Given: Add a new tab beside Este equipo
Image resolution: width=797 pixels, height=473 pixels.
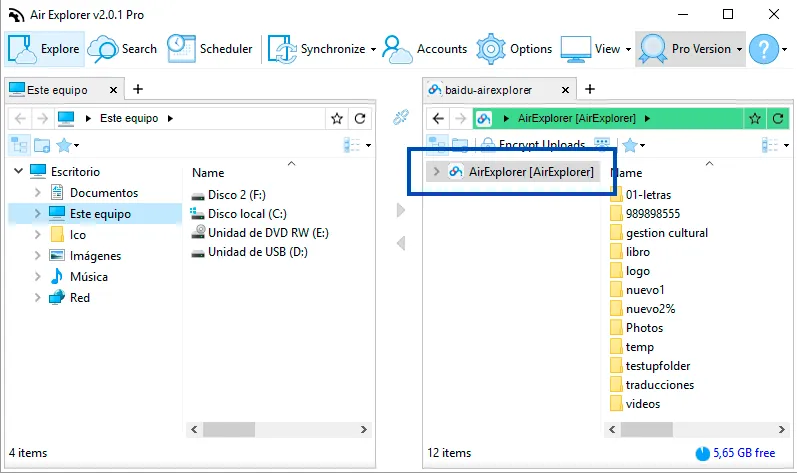Looking at the screenshot, I should tap(138, 89).
